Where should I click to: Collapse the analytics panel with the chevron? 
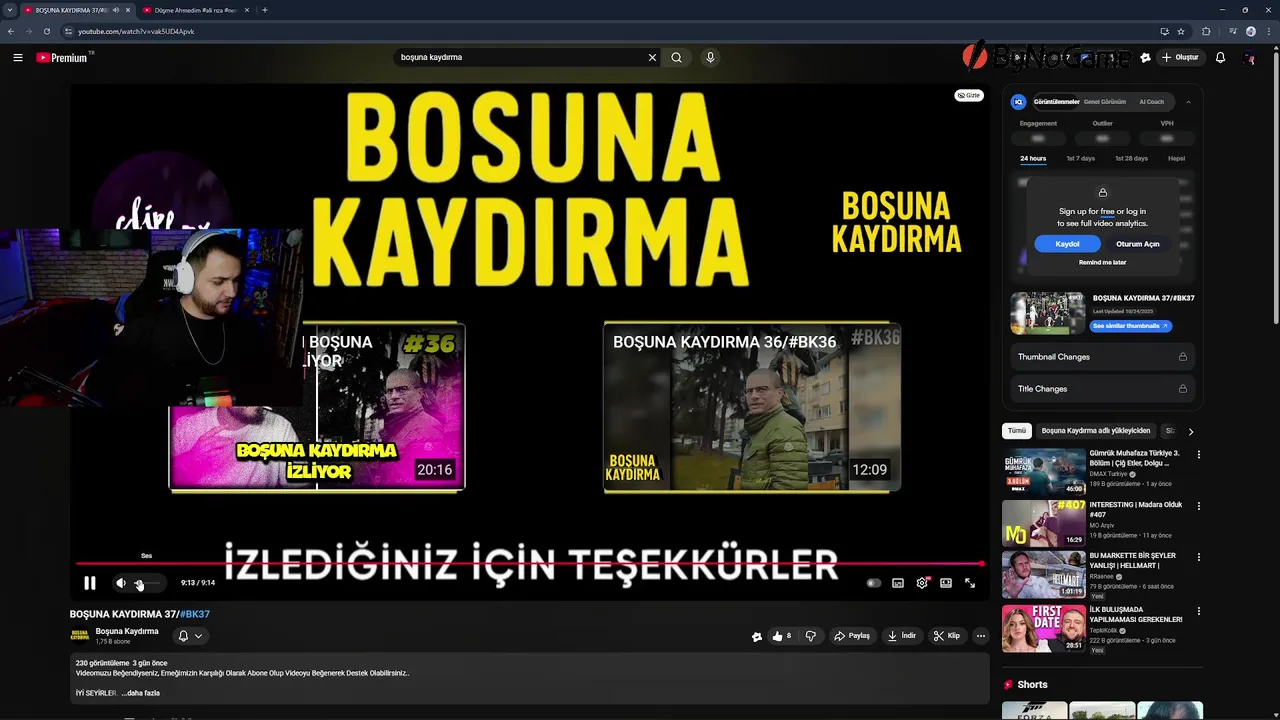click(1188, 102)
